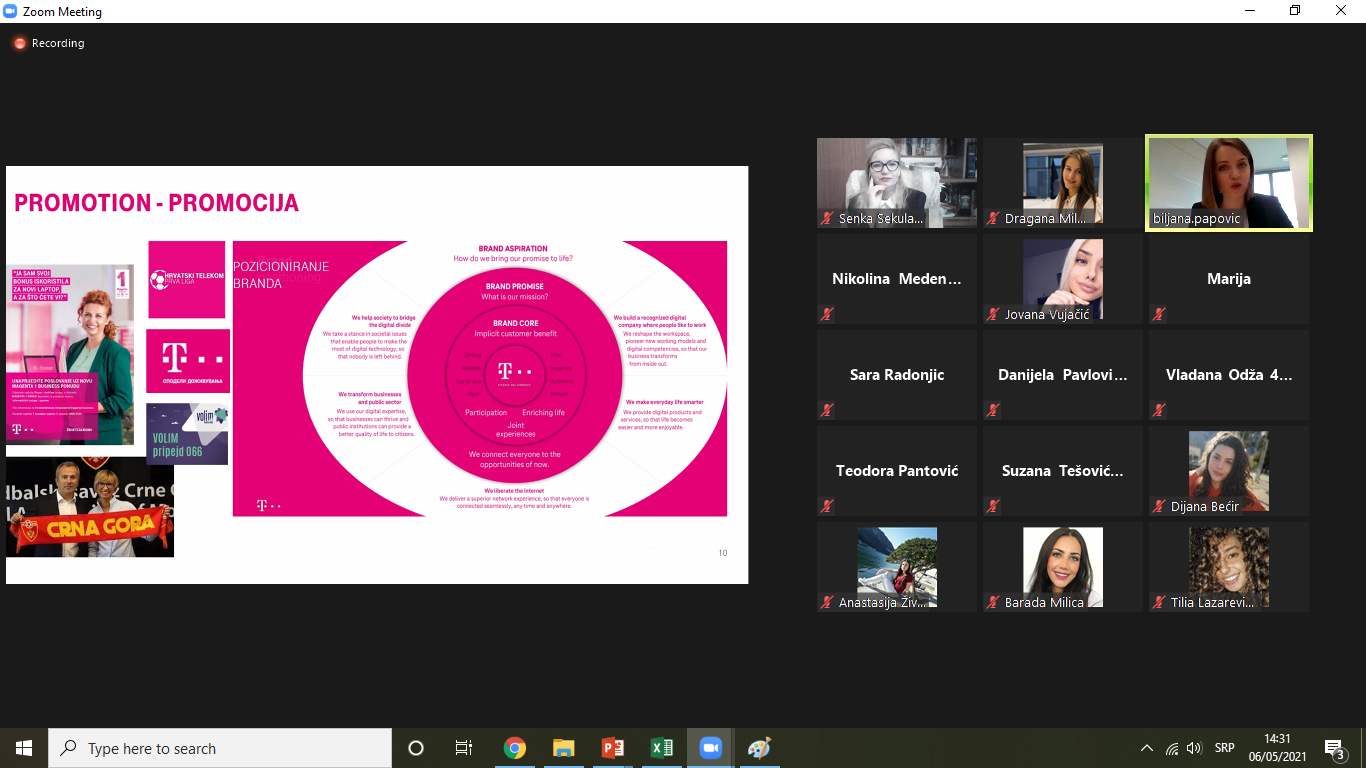Open the Windows Start menu
1366x768 pixels.
24,748
